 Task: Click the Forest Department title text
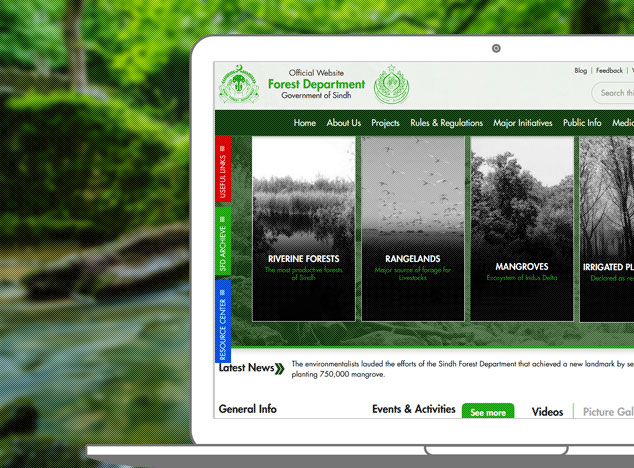[316, 84]
